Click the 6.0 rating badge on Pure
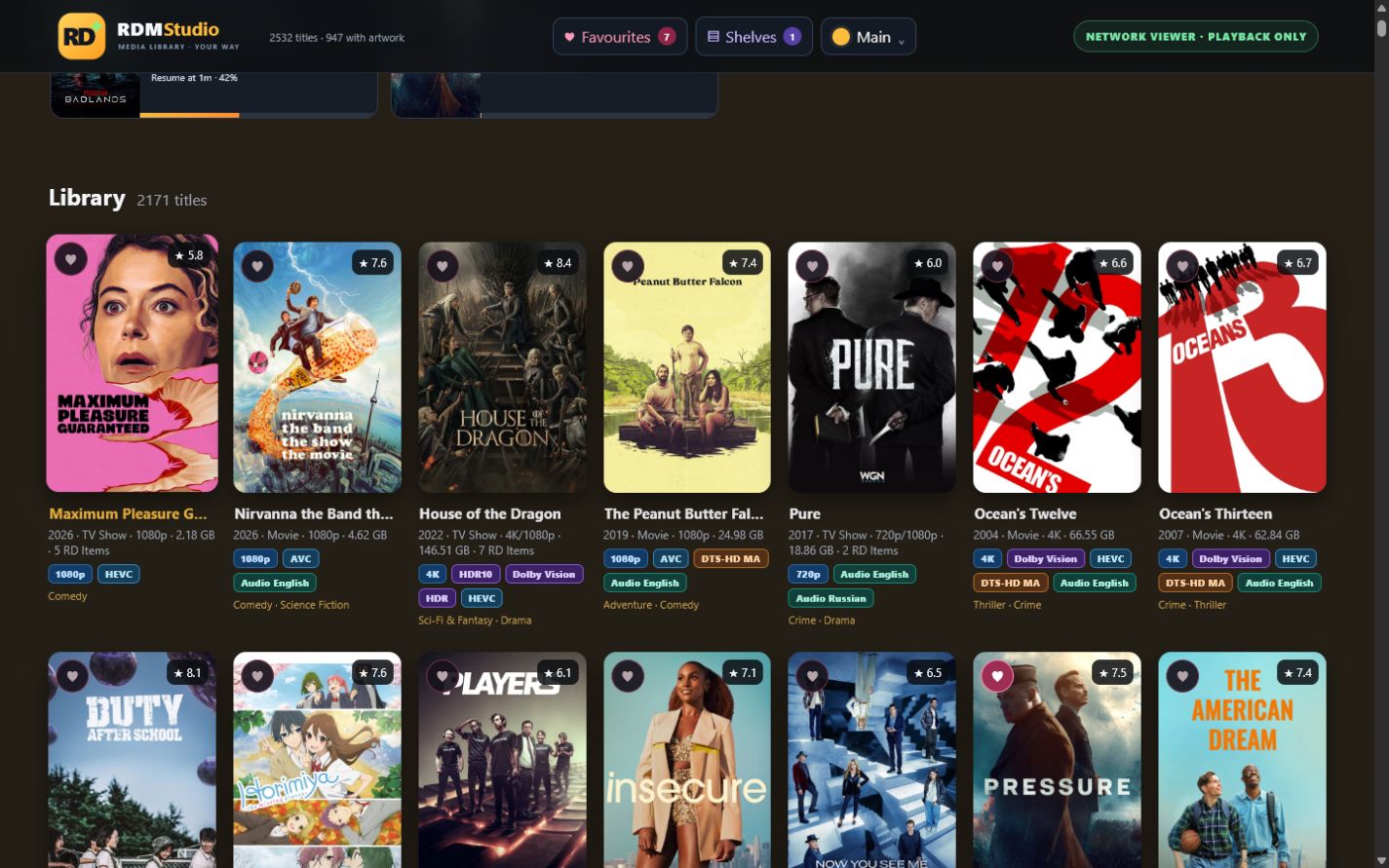 coord(928,263)
